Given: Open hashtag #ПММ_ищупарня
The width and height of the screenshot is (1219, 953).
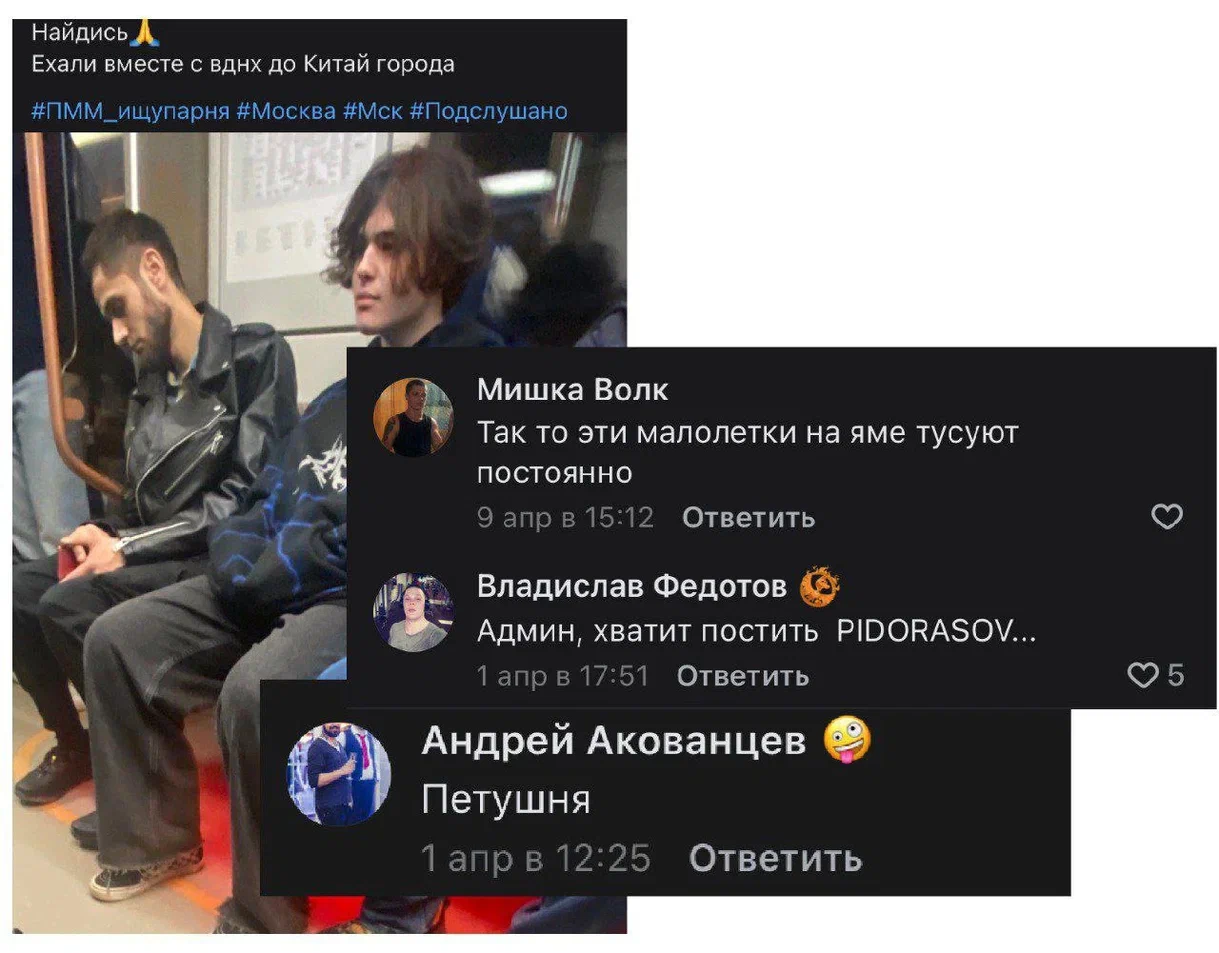Looking at the screenshot, I should tap(131, 111).
